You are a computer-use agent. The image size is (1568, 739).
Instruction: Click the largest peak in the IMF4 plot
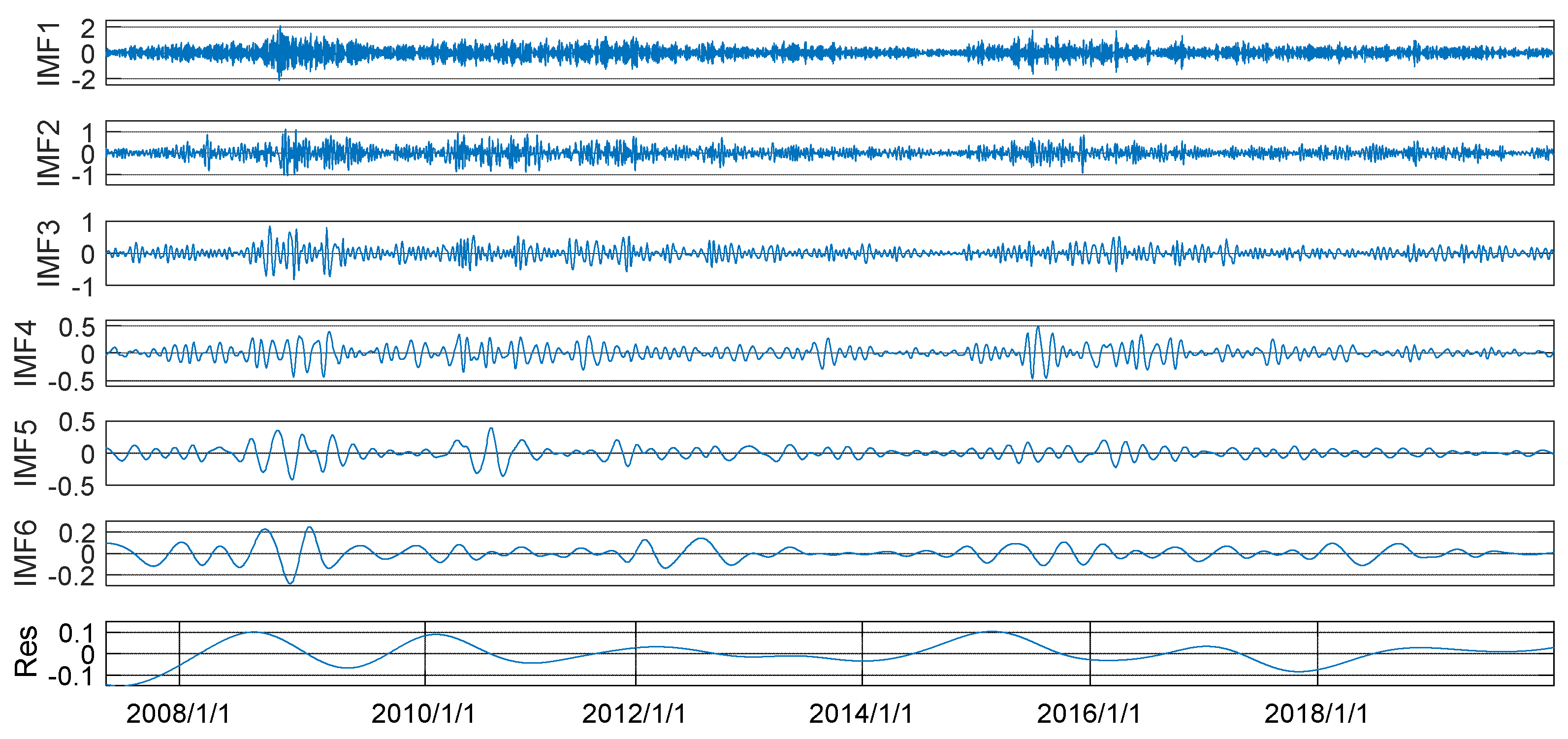coord(1038,327)
